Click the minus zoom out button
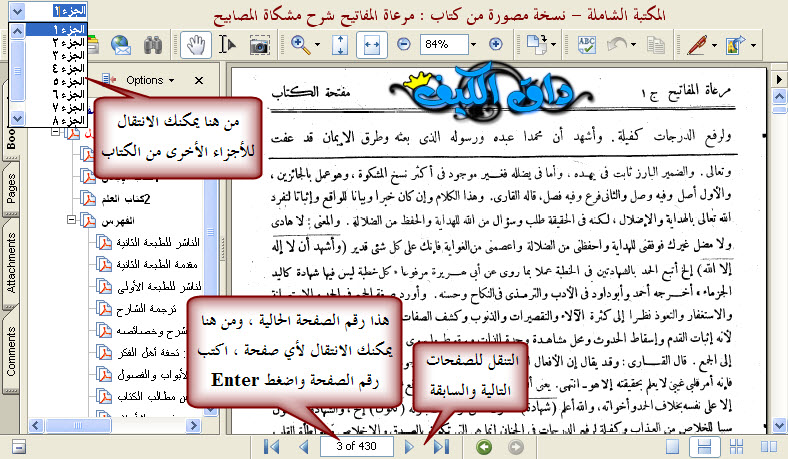The image size is (788, 459). pos(404,45)
